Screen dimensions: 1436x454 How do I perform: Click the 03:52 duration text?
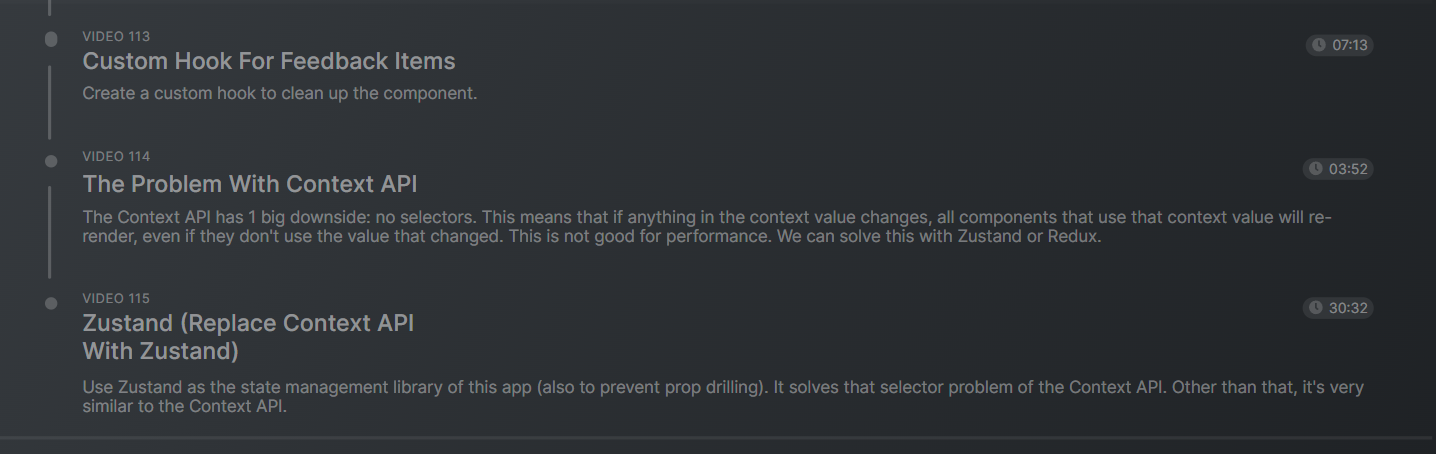coord(1347,169)
